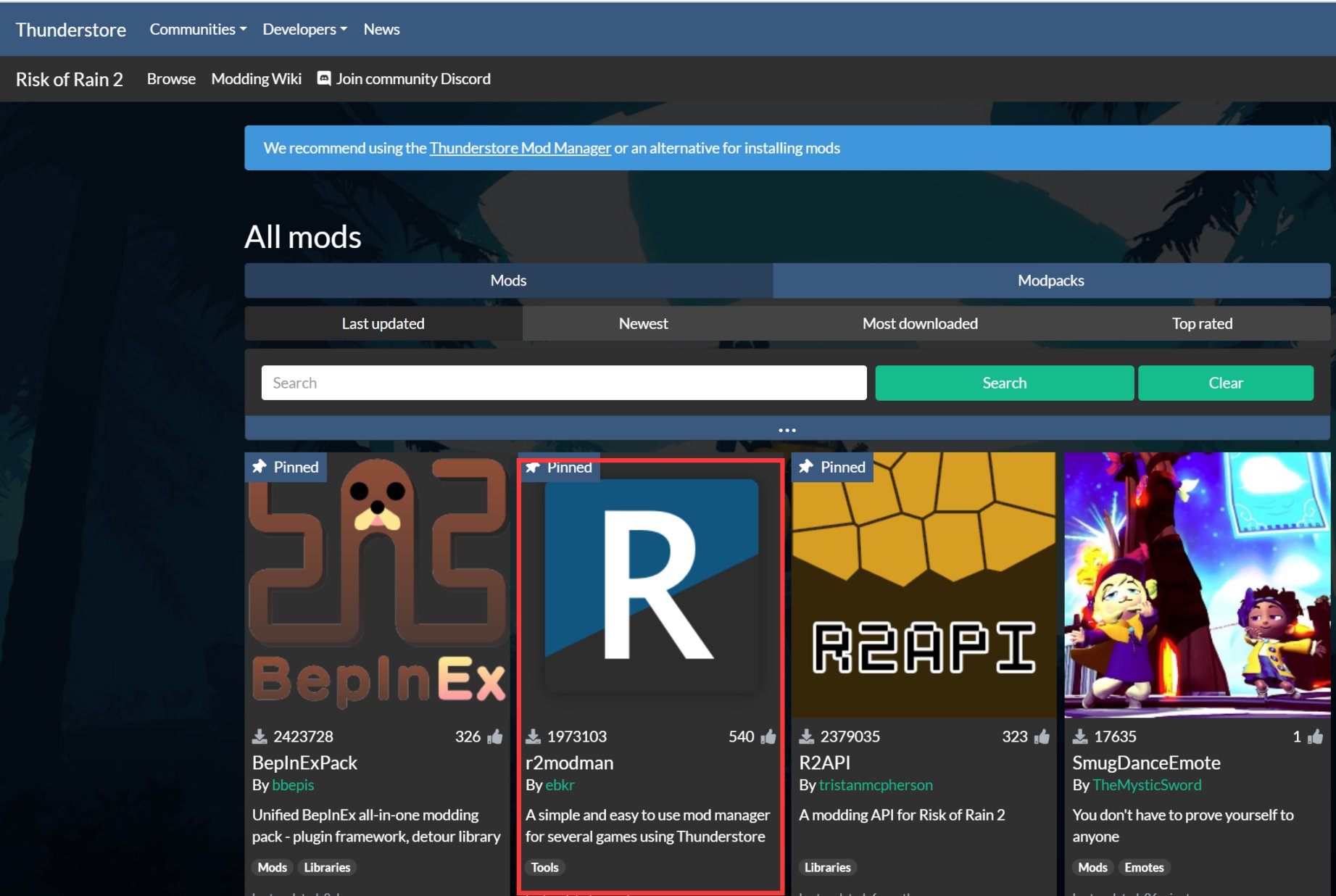Viewport: 1336px width, 896px height.
Task: Open the r2modman thumbnail image
Action: pos(651,585)
